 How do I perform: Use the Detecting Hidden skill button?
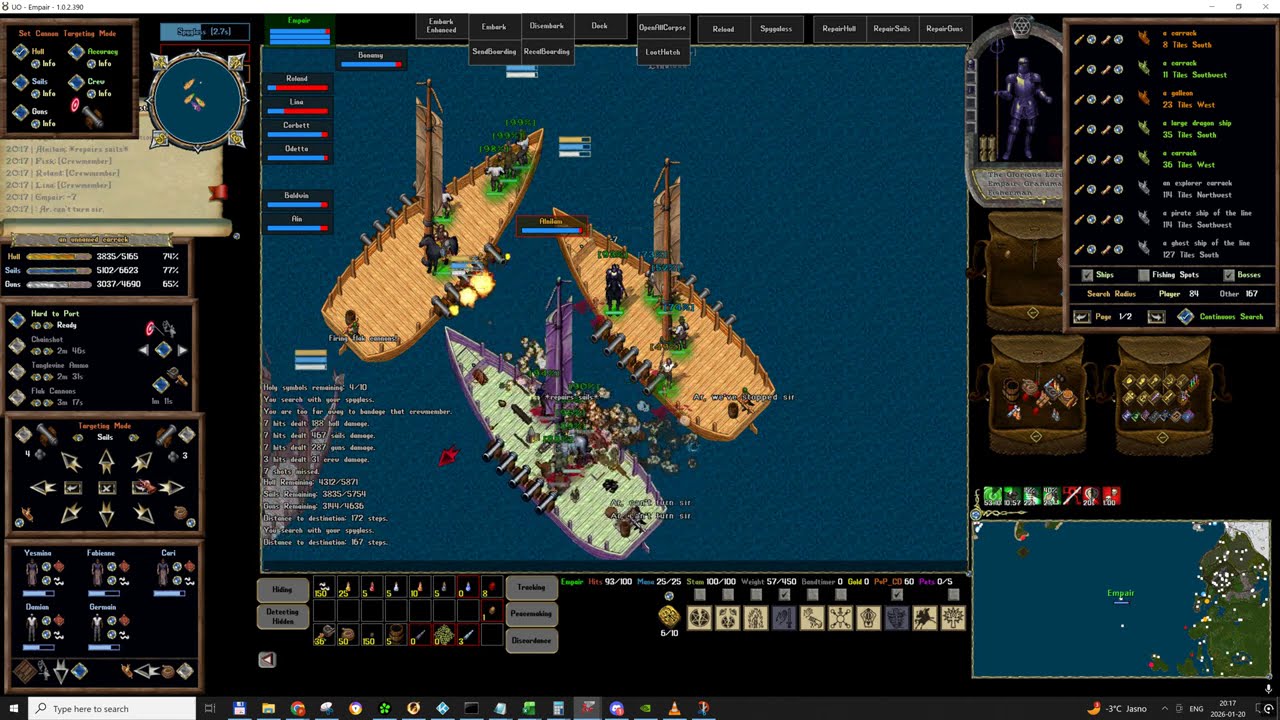(x=282, y=617)
